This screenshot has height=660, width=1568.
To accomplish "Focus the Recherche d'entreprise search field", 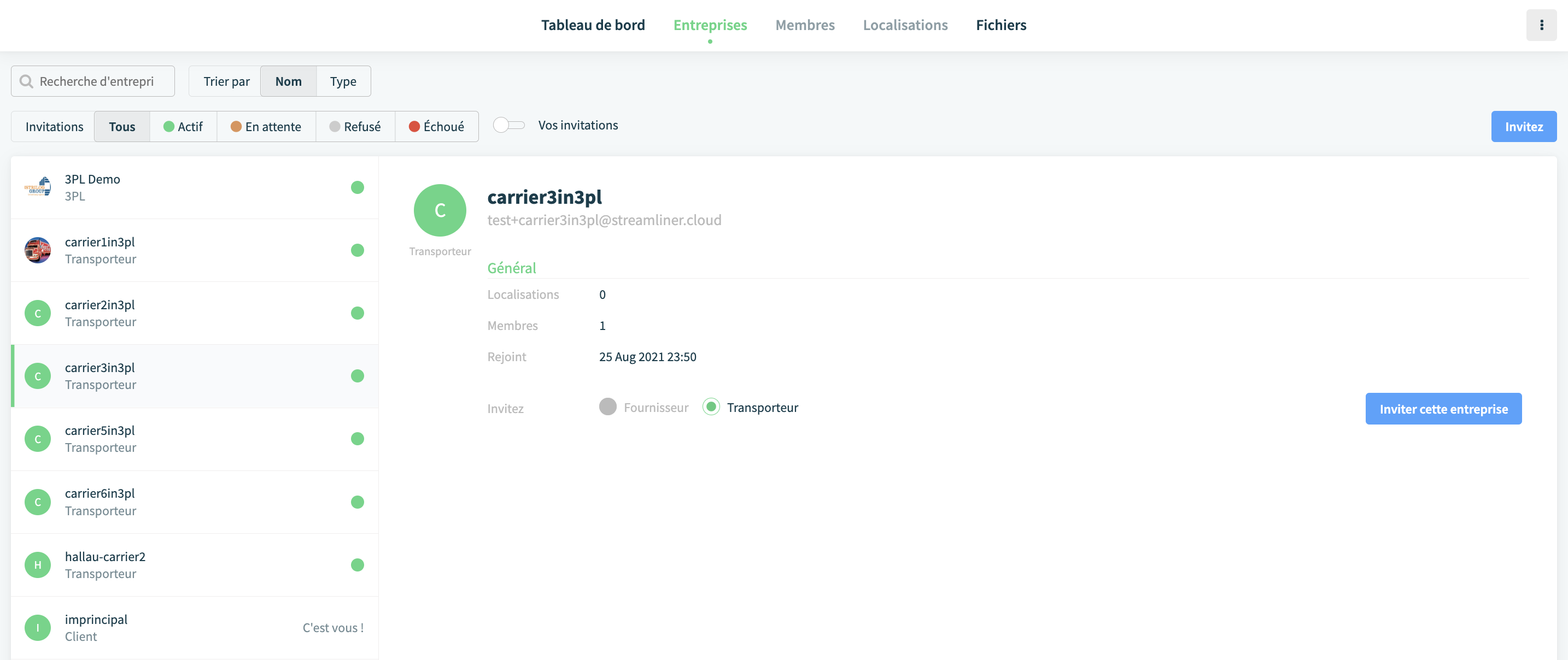I will [x=92, y=81].
